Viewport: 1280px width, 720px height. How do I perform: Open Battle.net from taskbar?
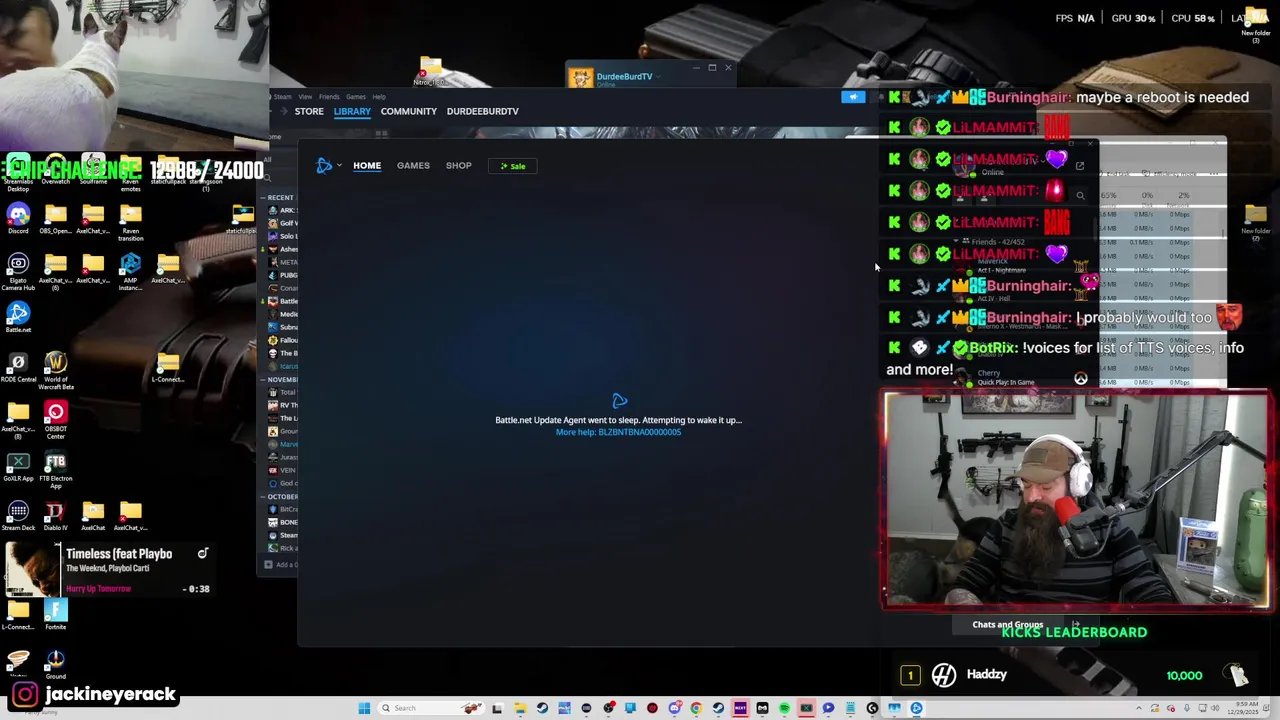pyautogui.click(x=916, y=708)
